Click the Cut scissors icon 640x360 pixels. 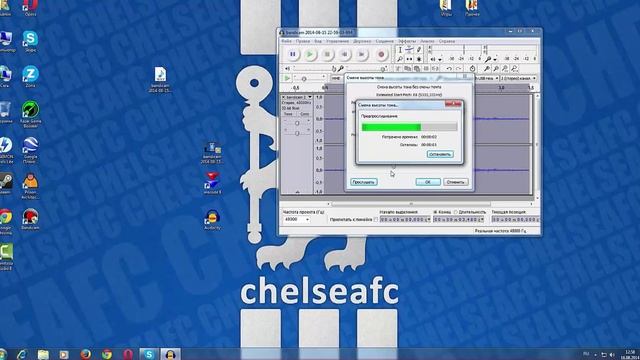click(x=398, y=69)
